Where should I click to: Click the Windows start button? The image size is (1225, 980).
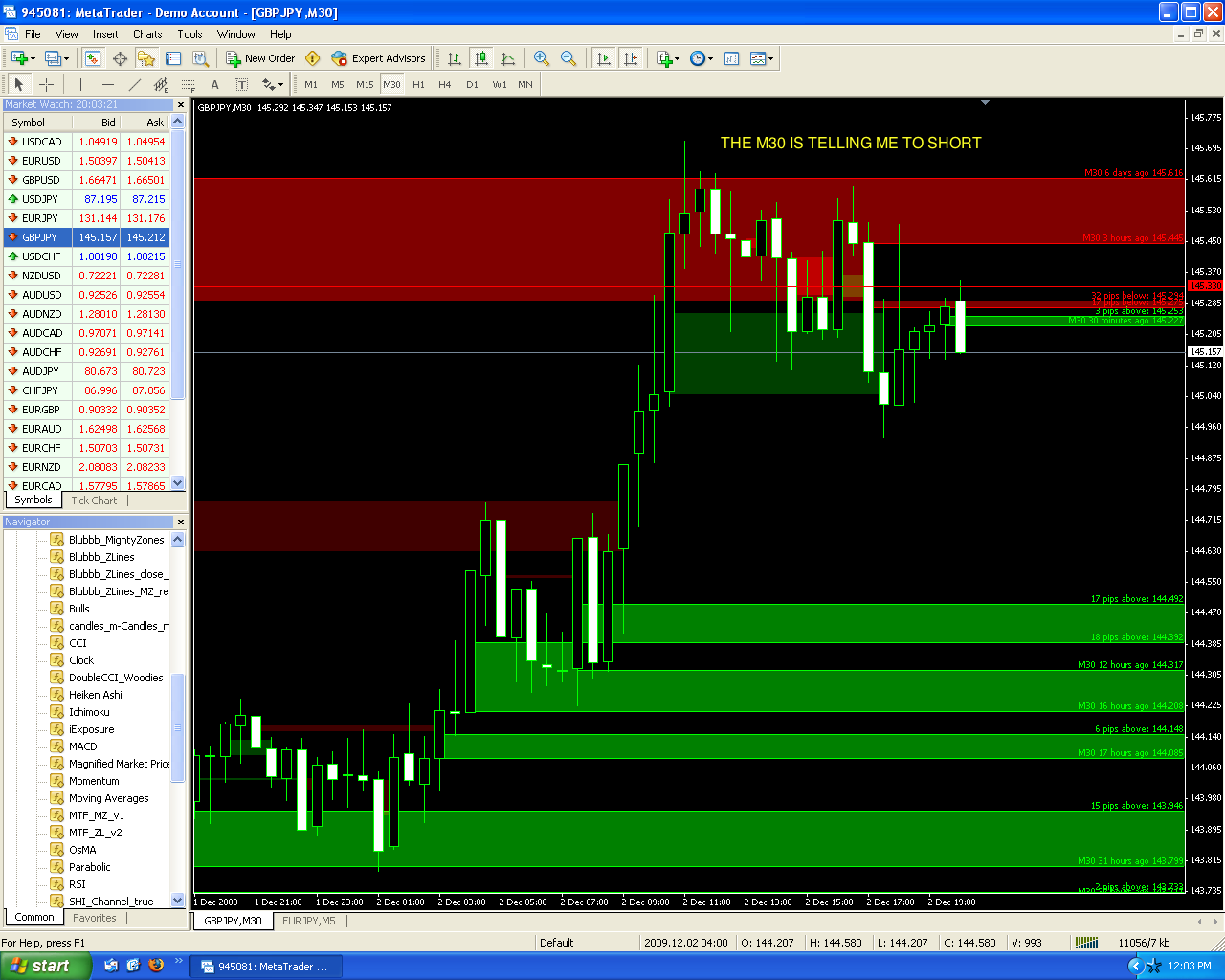[46, 966]
